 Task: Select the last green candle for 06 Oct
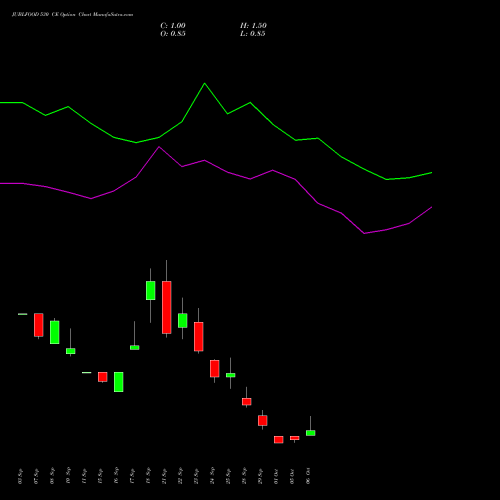point(311,433)
